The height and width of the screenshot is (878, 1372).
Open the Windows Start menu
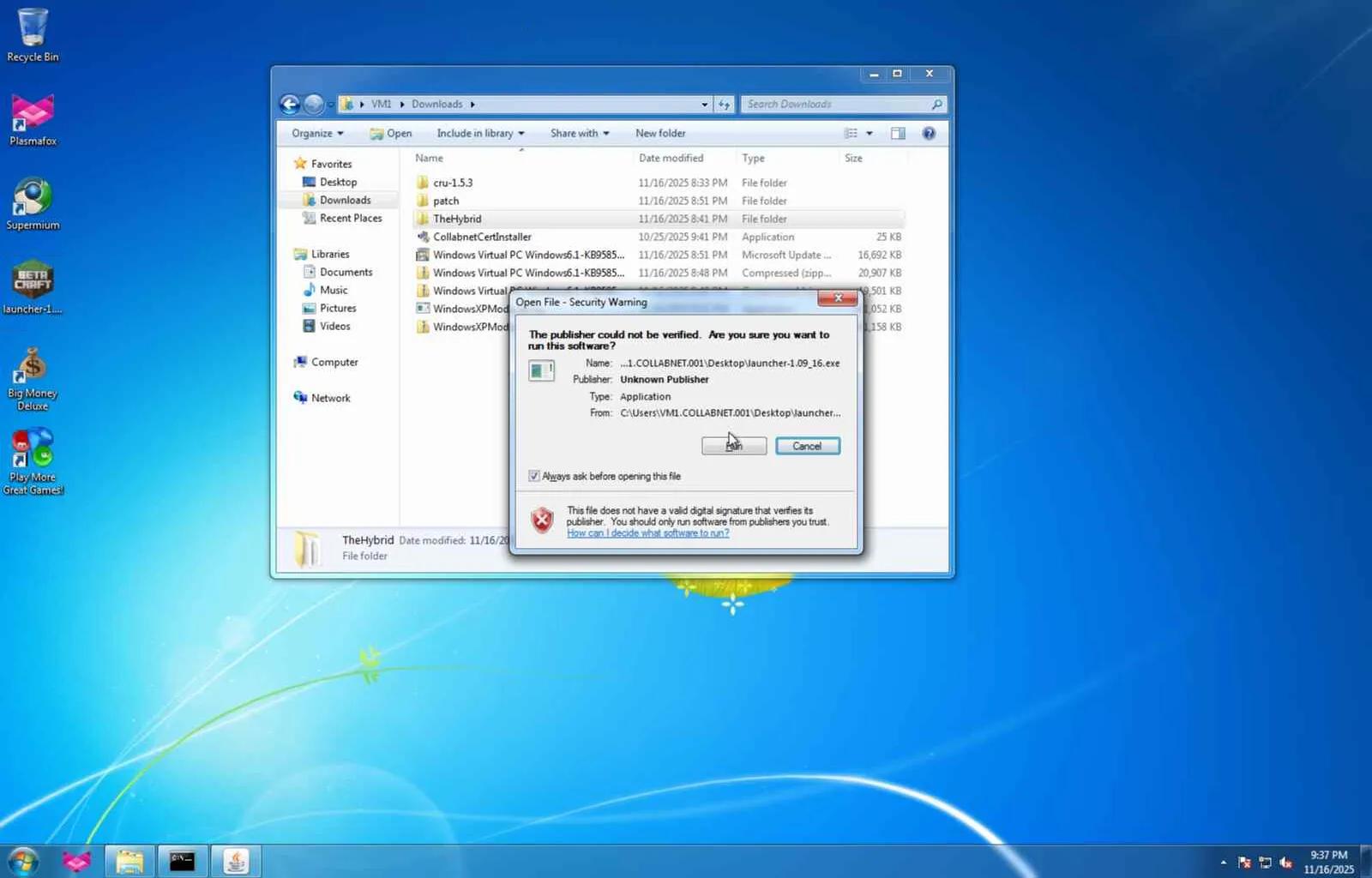(x=23, y=861)
